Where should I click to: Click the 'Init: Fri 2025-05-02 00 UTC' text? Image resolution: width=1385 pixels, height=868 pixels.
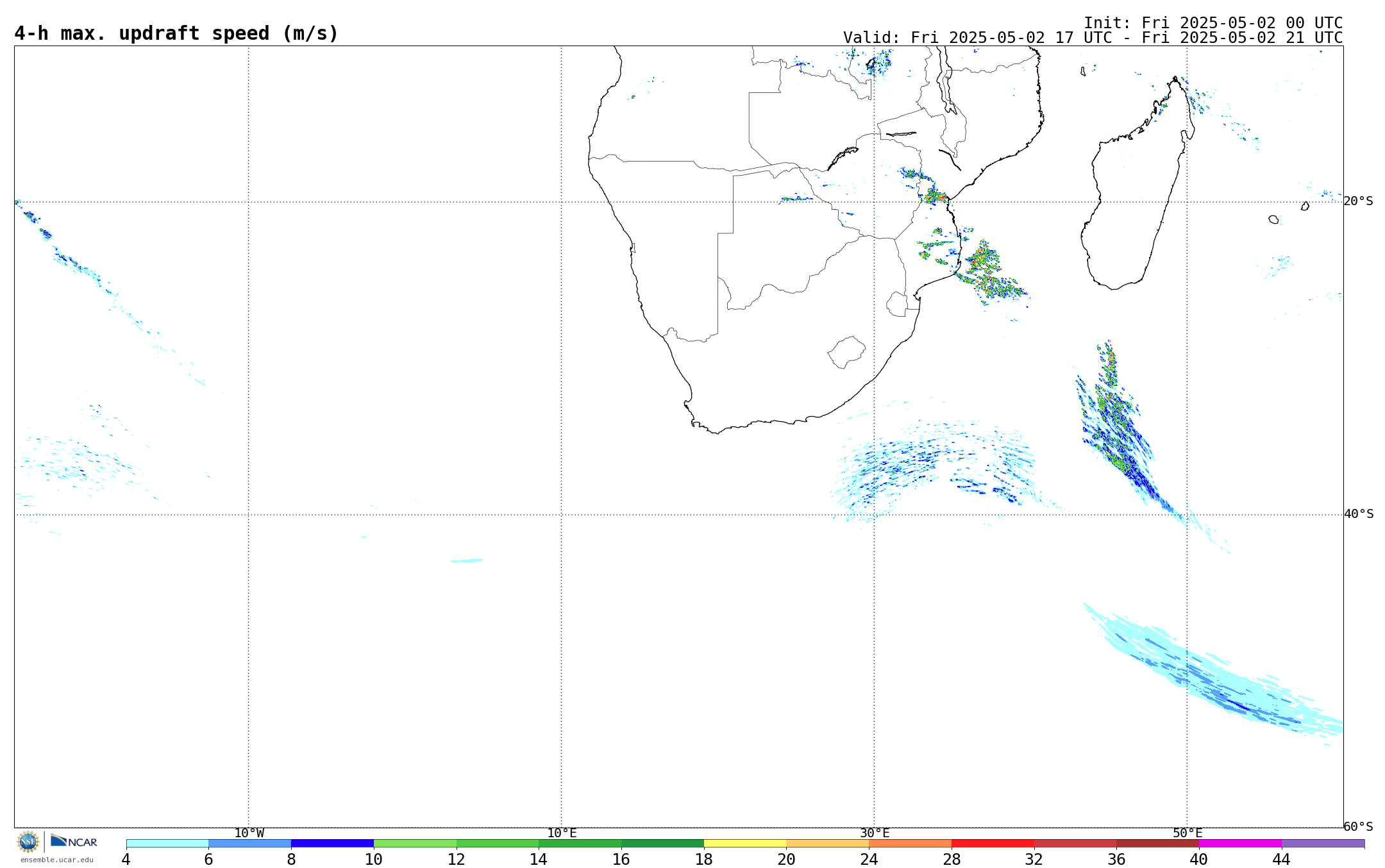pos(1213,23)
